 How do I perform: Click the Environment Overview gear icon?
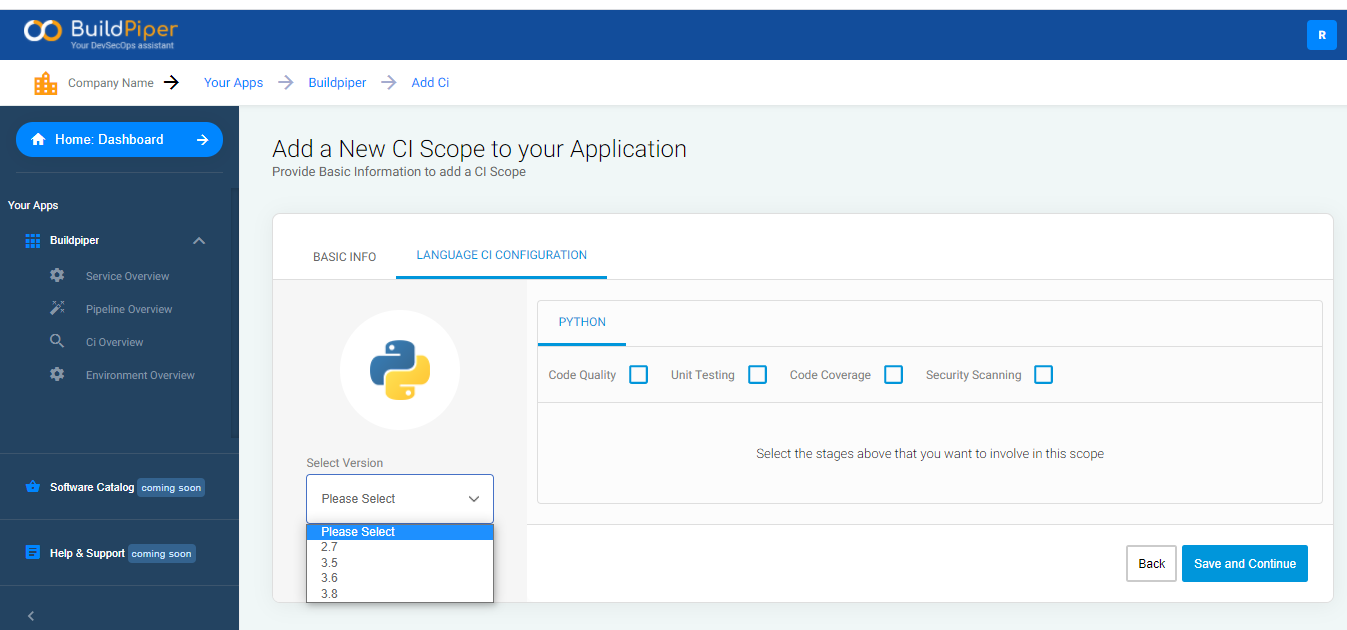click(57, 374)
